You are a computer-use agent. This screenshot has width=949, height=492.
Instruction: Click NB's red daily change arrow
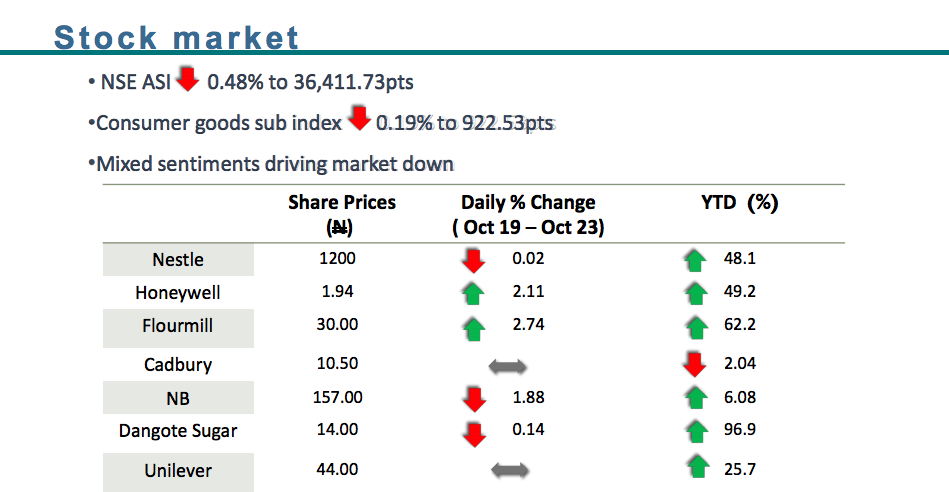[x=474, y=399]
